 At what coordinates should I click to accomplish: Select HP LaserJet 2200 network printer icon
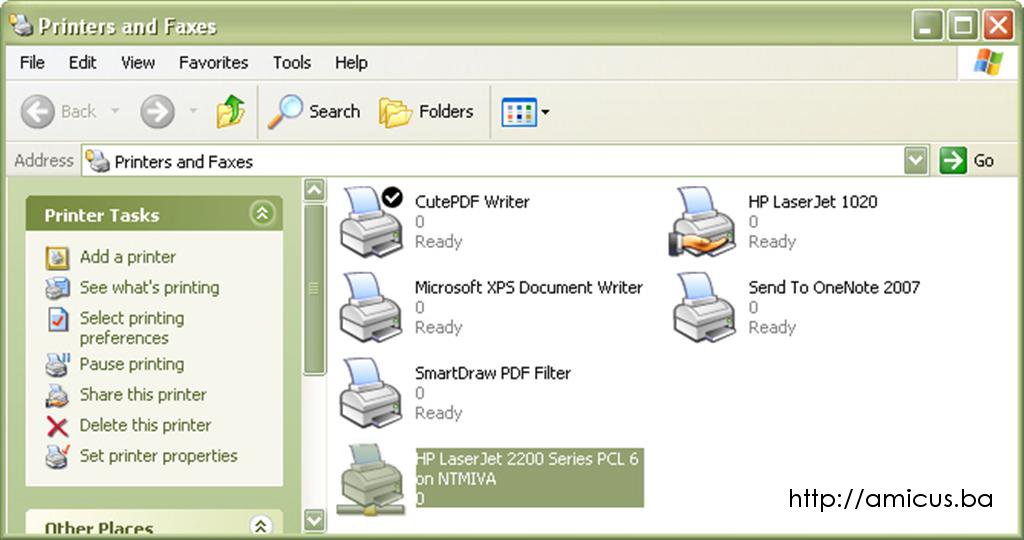tap(371, 480)
